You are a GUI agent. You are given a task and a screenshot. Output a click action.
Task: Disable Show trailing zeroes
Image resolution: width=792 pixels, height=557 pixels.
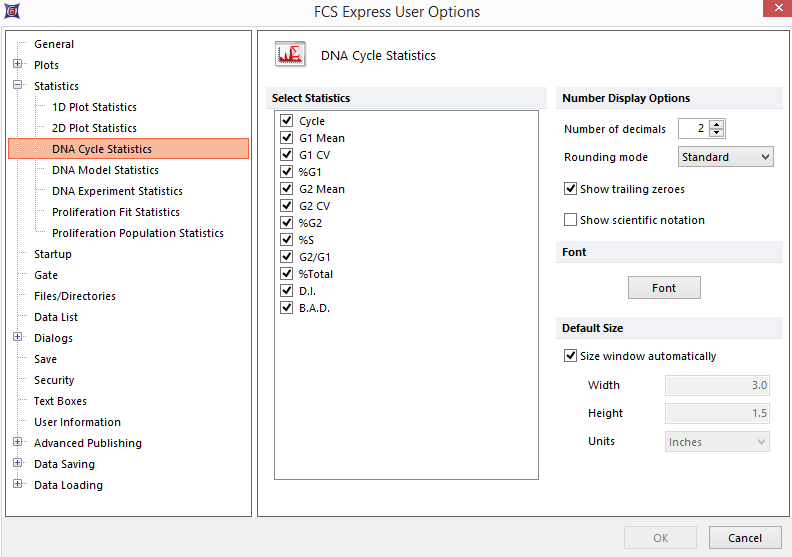[571, 189]
